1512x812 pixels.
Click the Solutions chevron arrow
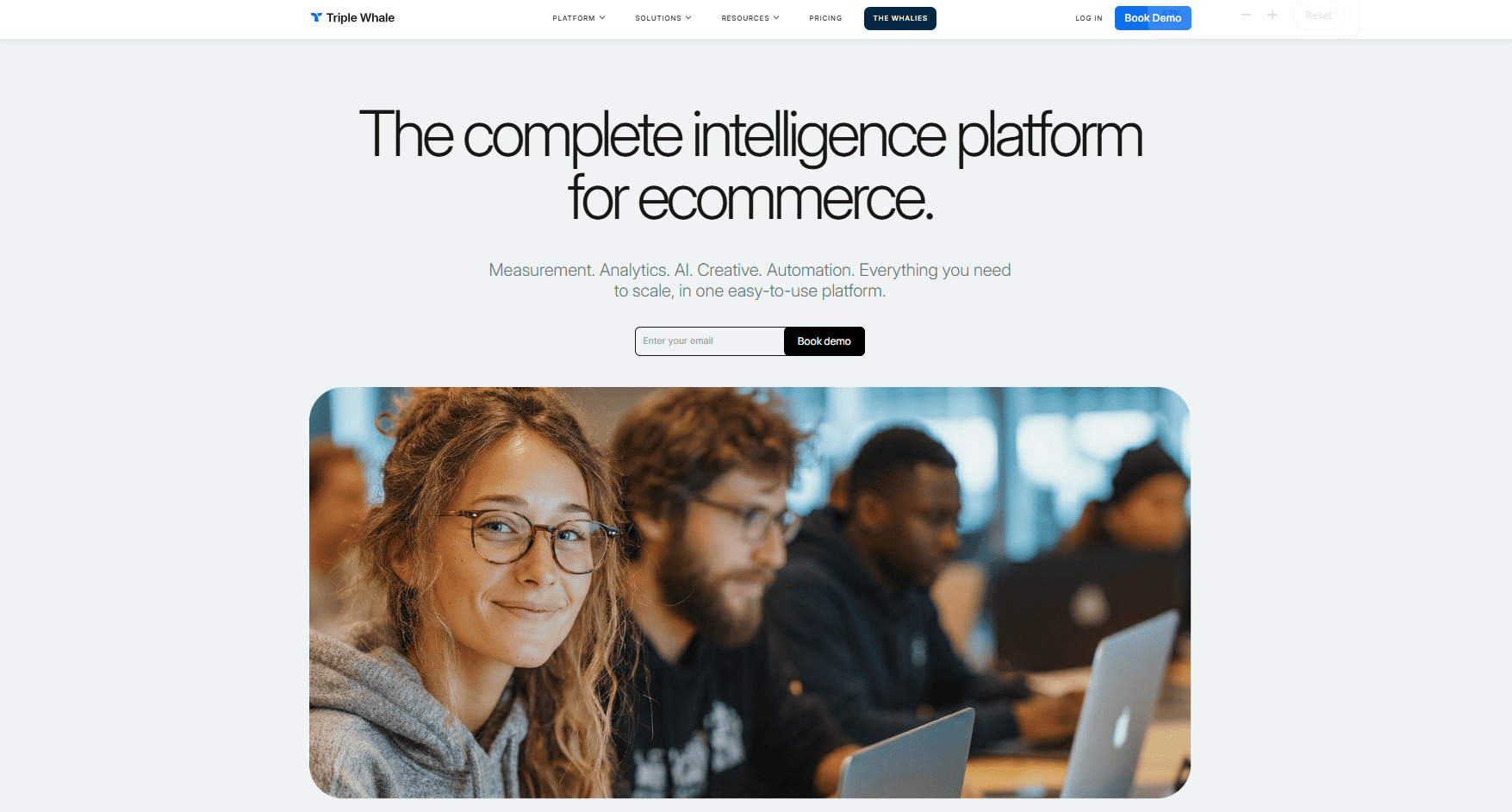pos(688,17)
